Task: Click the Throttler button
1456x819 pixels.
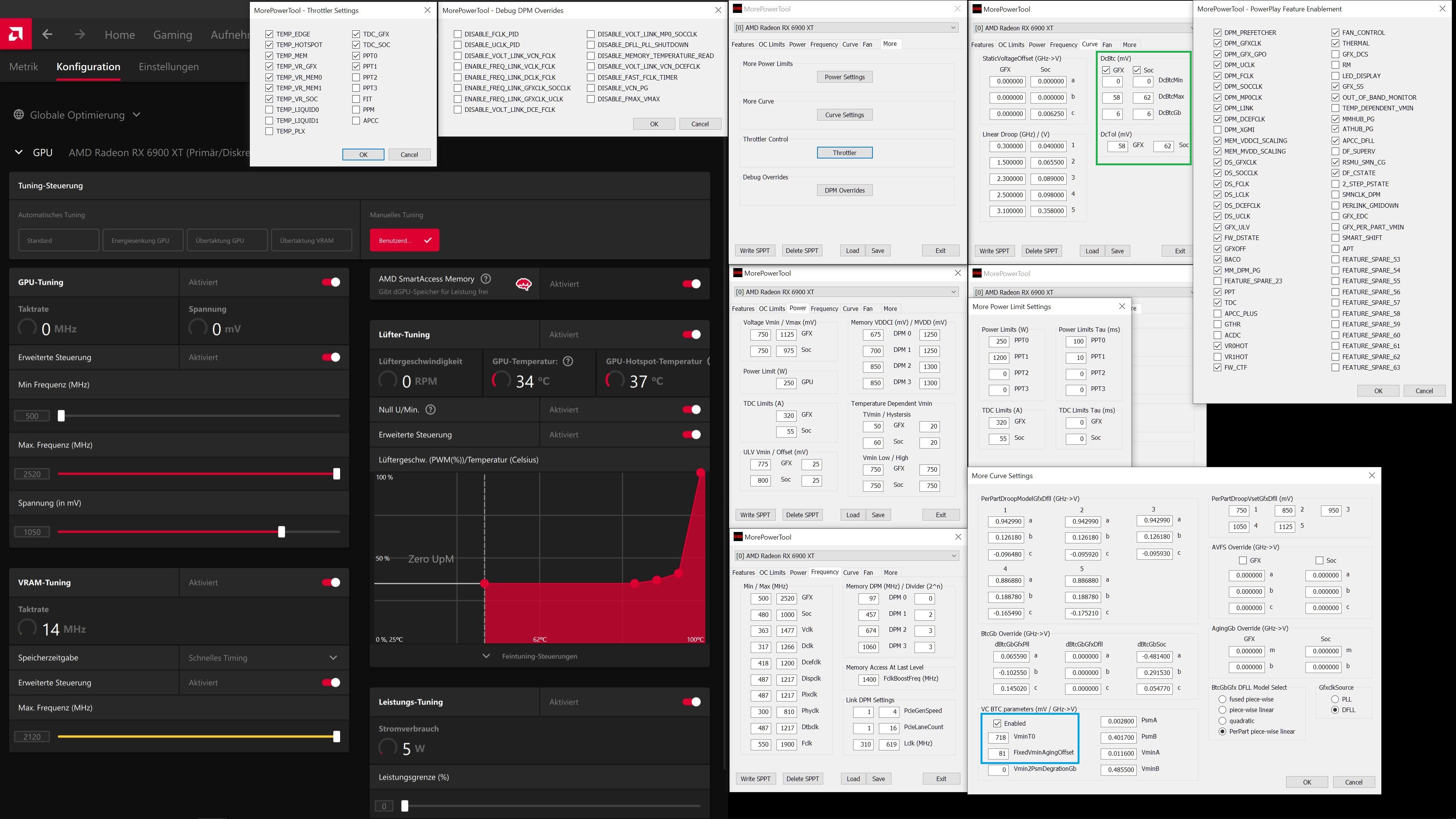Action: 844,152
